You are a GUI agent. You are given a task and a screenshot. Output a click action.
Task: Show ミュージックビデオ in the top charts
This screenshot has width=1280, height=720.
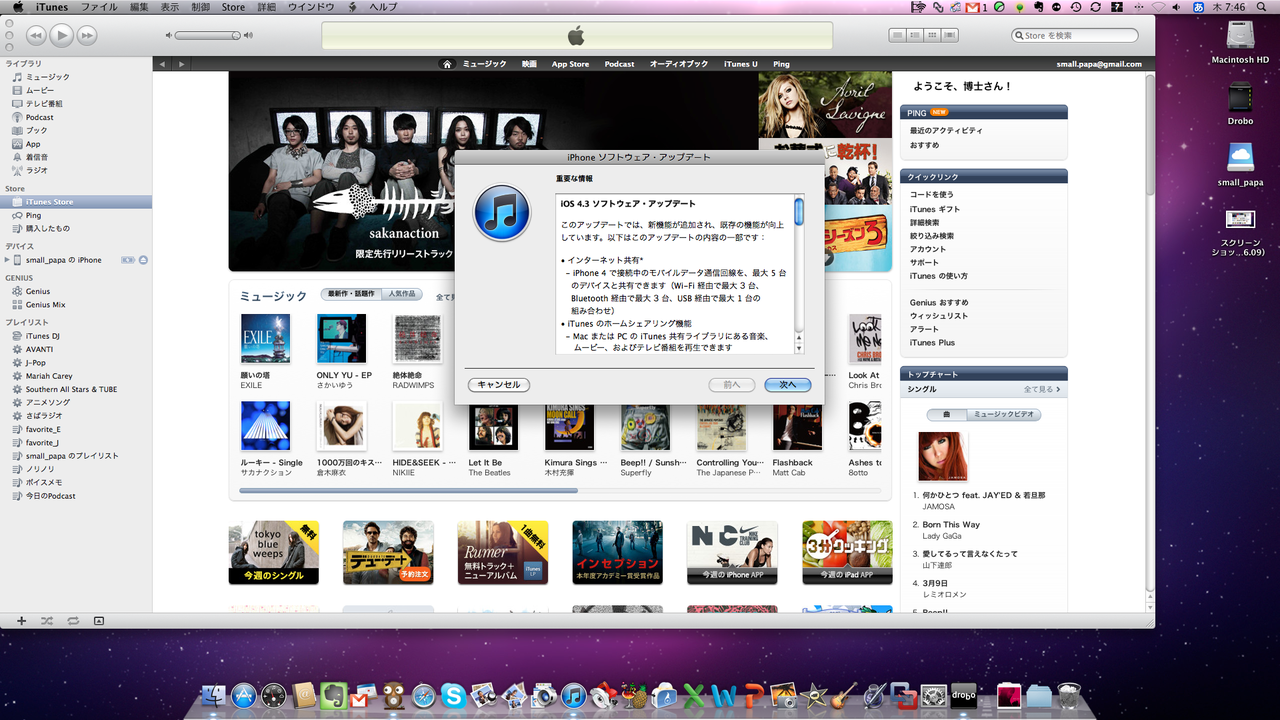pyautogui.click(x=1003, y=414)
